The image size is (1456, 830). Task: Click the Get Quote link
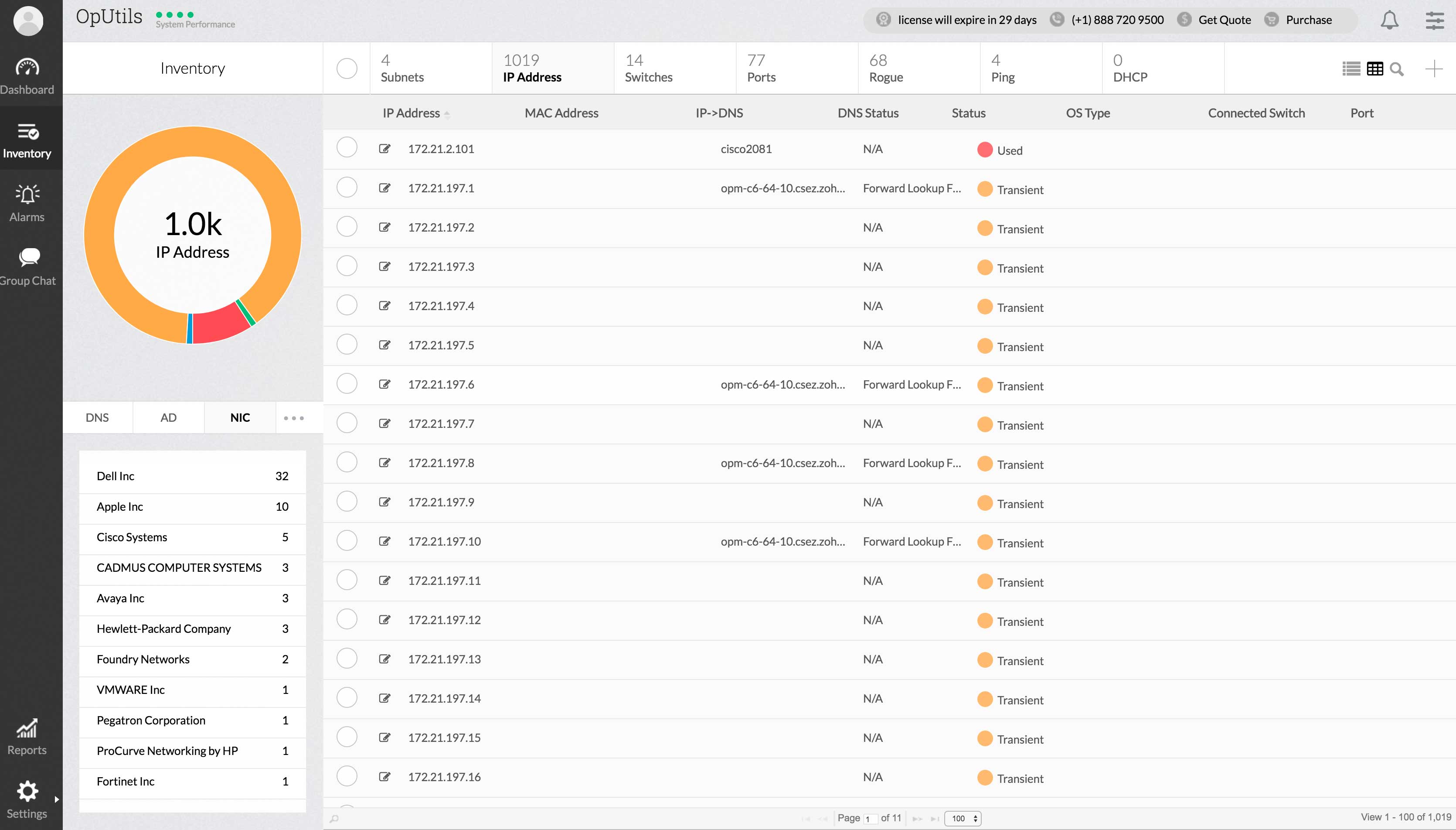click(1224, 20)
